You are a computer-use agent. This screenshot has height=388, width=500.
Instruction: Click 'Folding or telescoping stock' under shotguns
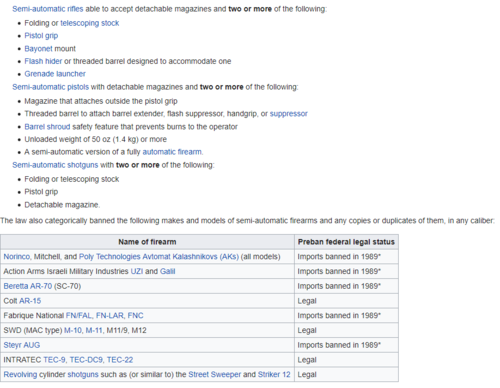(72, 179)
